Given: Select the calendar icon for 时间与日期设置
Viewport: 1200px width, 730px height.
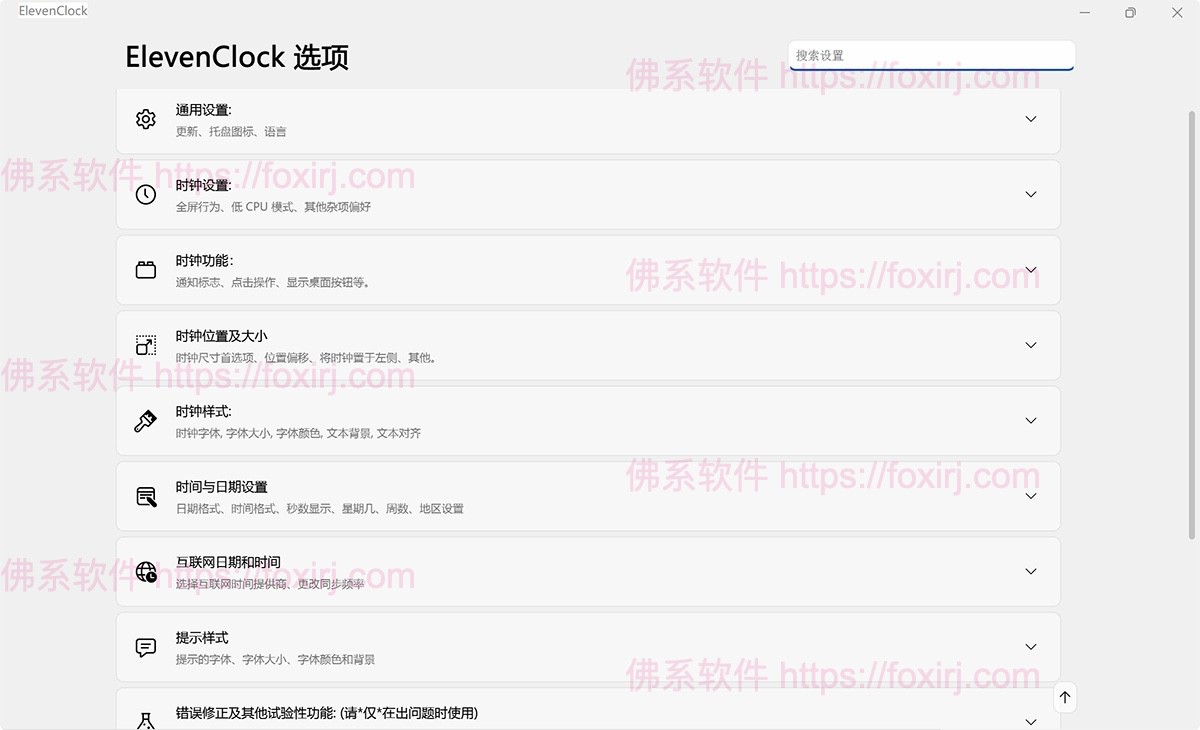Looking at the screenshot, I should [x=146, y=496].
